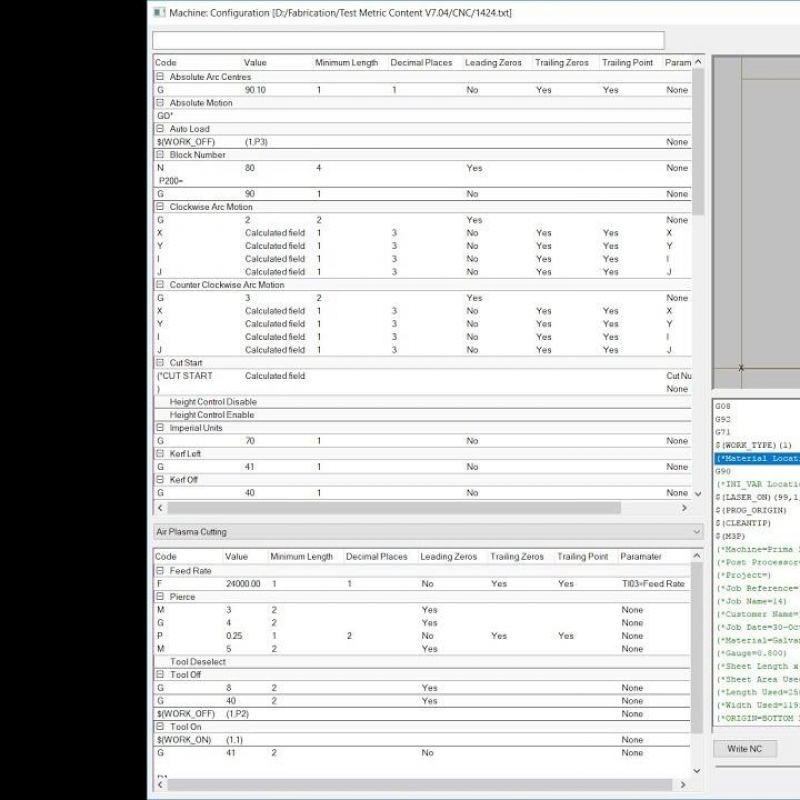Collapse the Block Number section
Viewport: 800px width, 800px height.
pyautogui.click(x=160, y=155)
